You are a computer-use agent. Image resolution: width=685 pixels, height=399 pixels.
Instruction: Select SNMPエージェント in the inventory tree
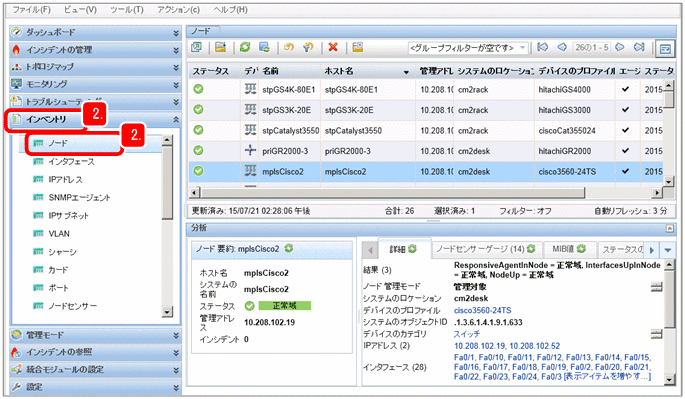click(x=79, y=198)
